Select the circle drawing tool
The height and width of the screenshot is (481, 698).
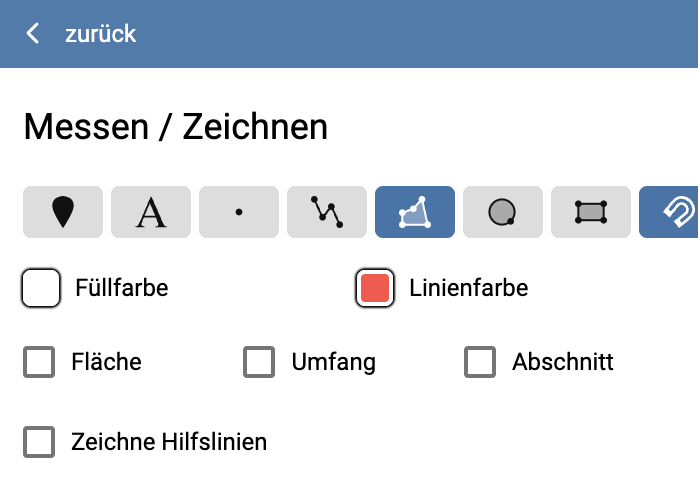(503, 212)
